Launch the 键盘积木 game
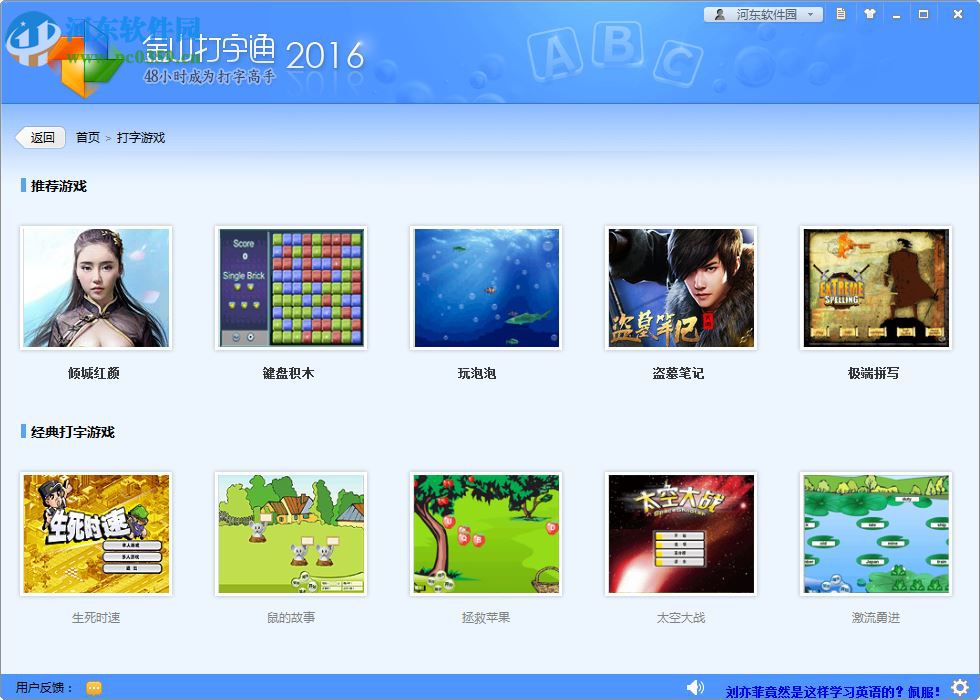980x700 pixels. 290,287
